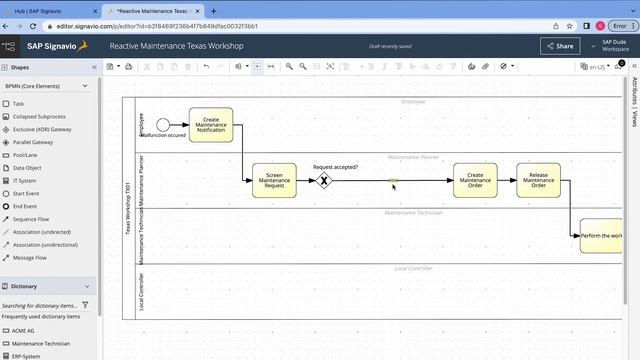This screenshot has height=360, width=640.
Task: Bookmark this page with star icon
Action: 569,26
